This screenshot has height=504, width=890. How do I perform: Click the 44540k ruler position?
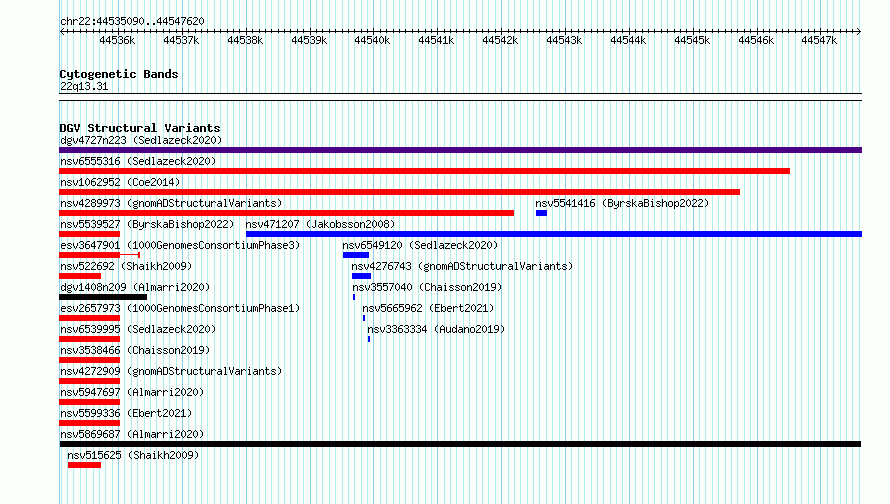pyautogui.click(x=372, y=40)
